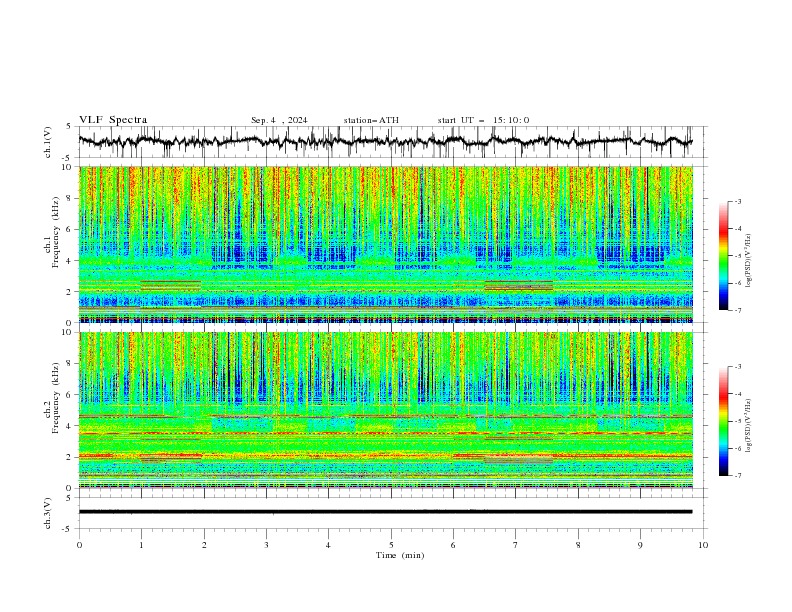Viewport: 792px width, 612px height.
Task: Click the time axis tick label "7"
Action: (516, 545)
